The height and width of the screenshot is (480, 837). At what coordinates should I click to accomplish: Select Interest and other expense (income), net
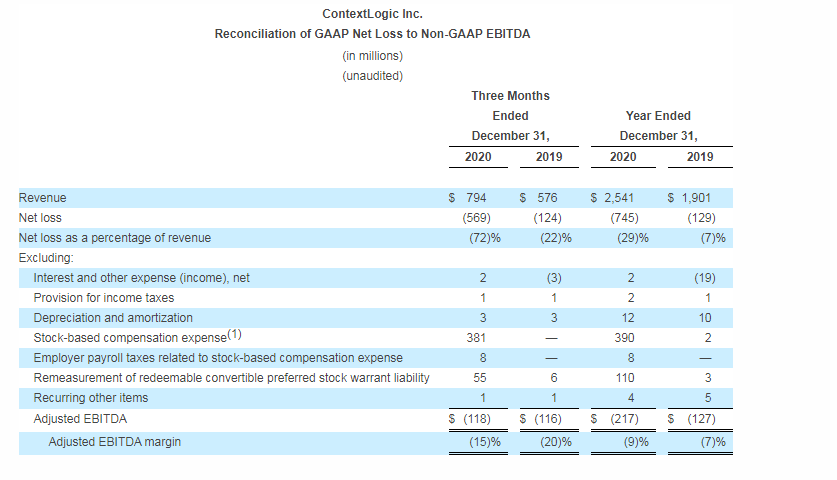pyautogui.click(x=141, y=278)
